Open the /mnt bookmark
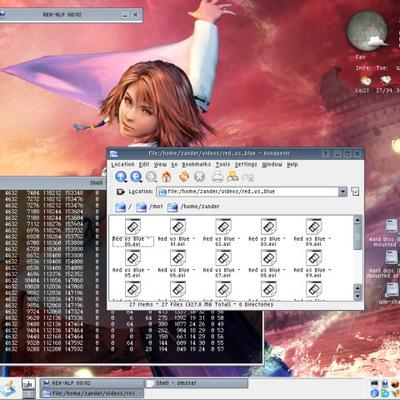This screenshot has height=400, width=400. click(150, 207)
